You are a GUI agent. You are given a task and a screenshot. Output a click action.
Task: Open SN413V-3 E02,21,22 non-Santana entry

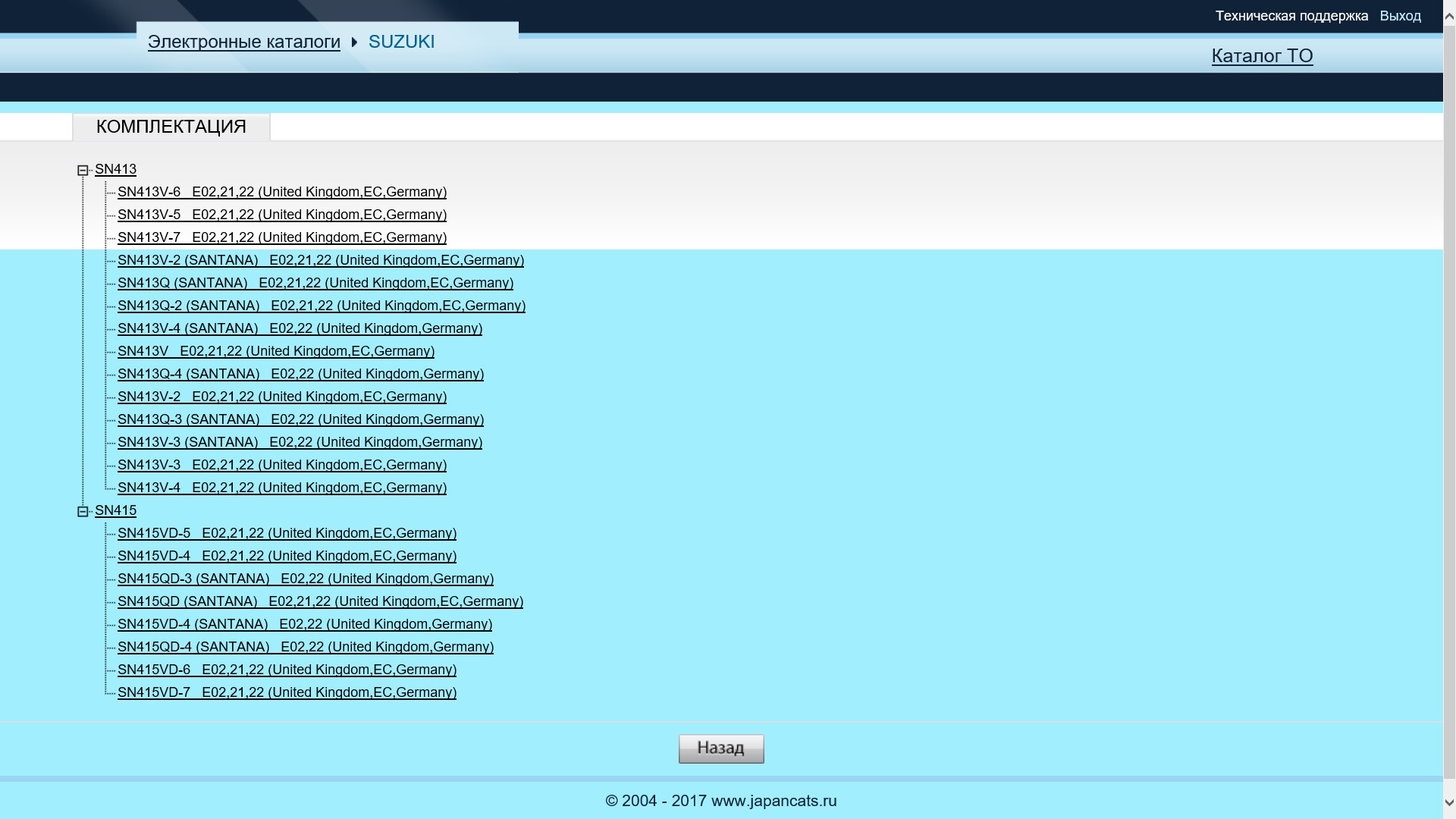pyautogui.click(x=282, y=465)
